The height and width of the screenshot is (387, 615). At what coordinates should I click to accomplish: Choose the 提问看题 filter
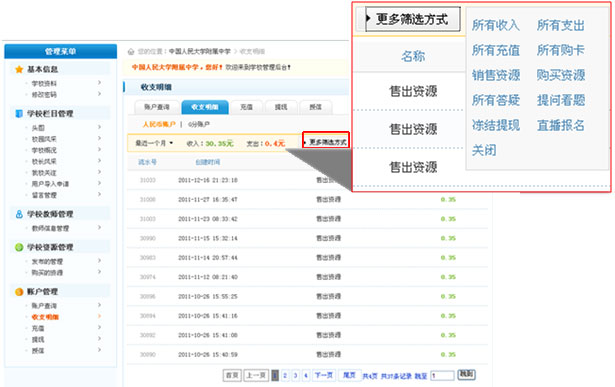pos(561,100)
